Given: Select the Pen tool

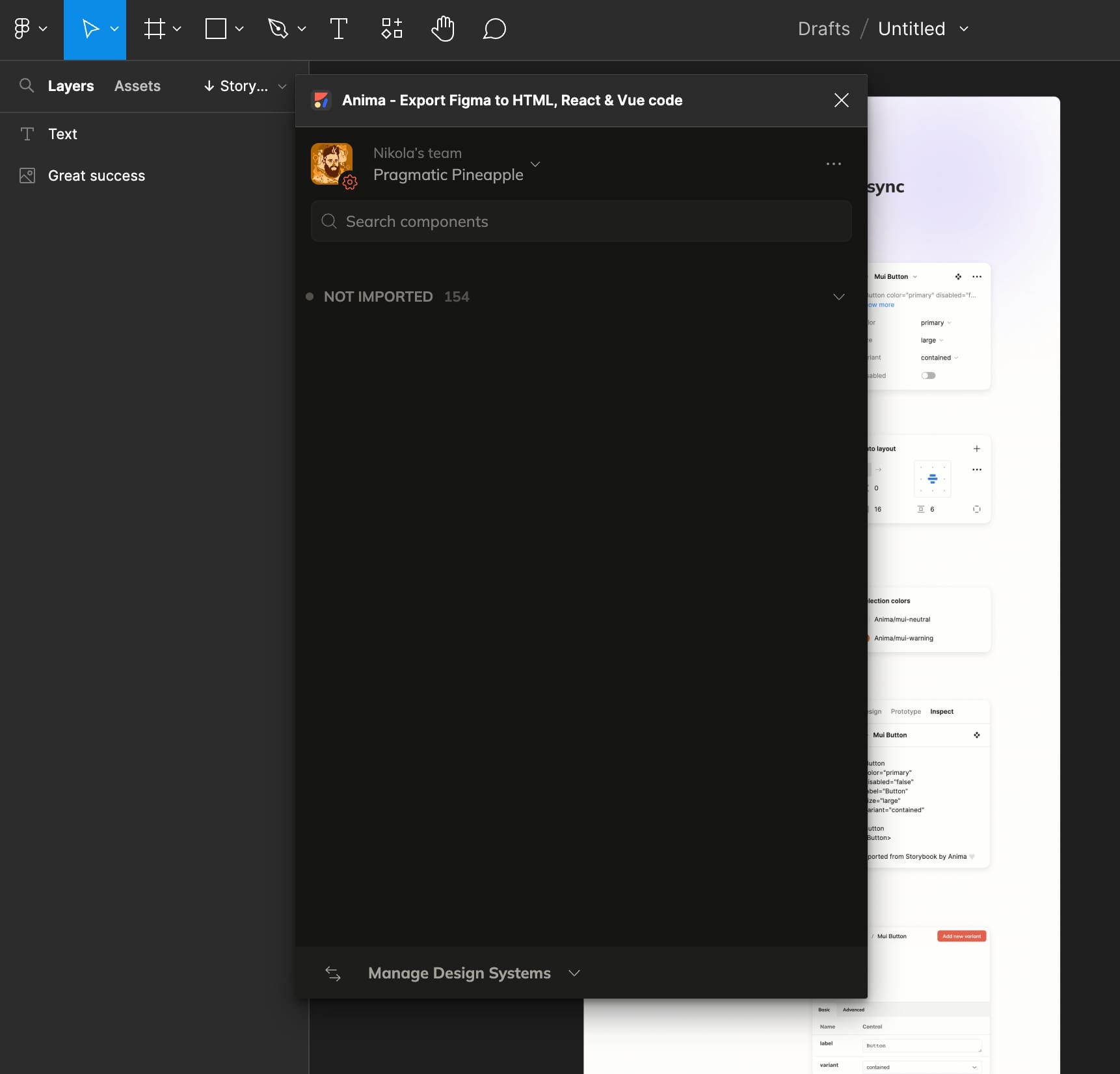Looking at the screenshot, I should point(278,29).
